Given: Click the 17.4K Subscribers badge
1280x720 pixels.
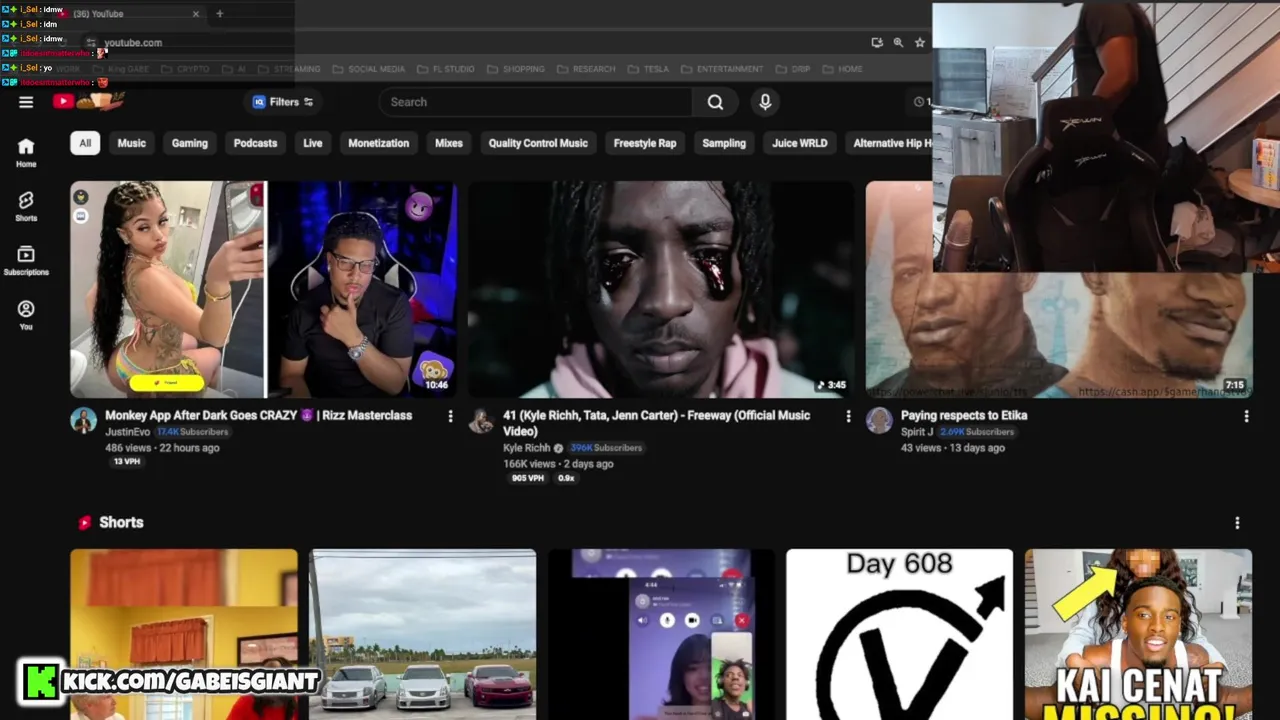Looking at the screenshot, I should point(192,432).
